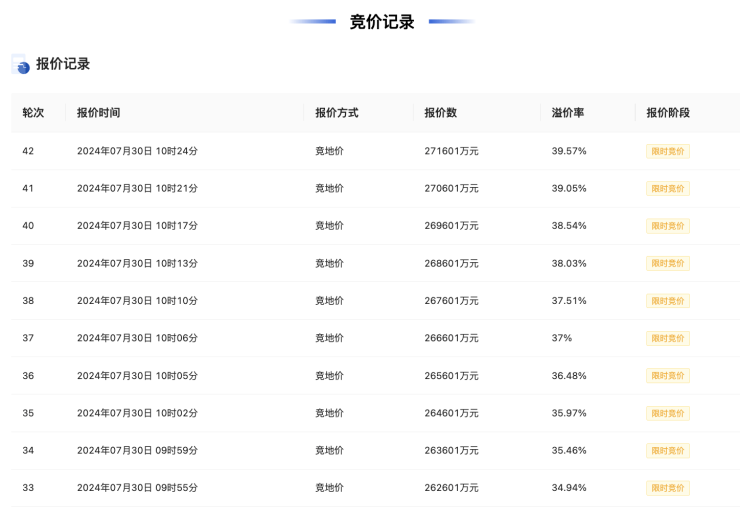Select 竞地价 in the round 36 row

click(x=329, y=376)
